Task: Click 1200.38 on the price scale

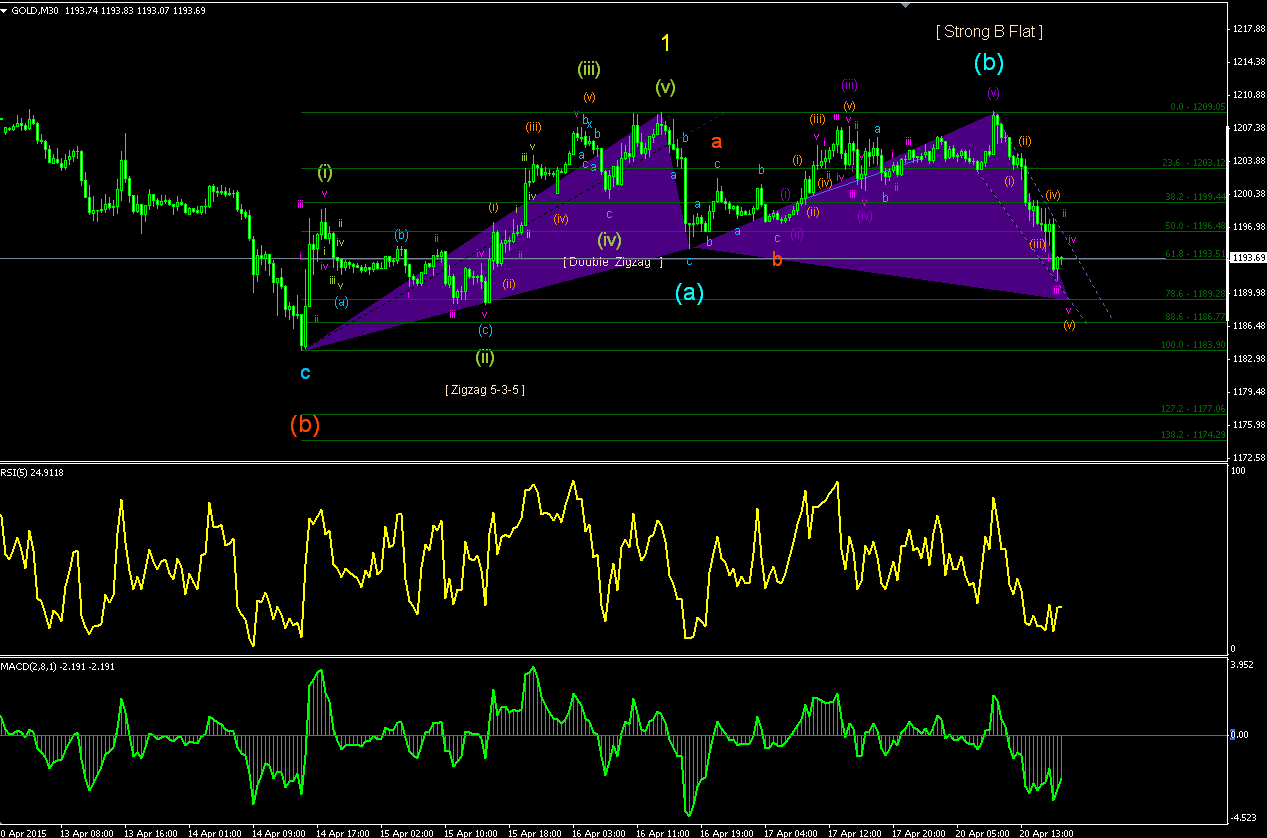Action: click(1247, 194)
